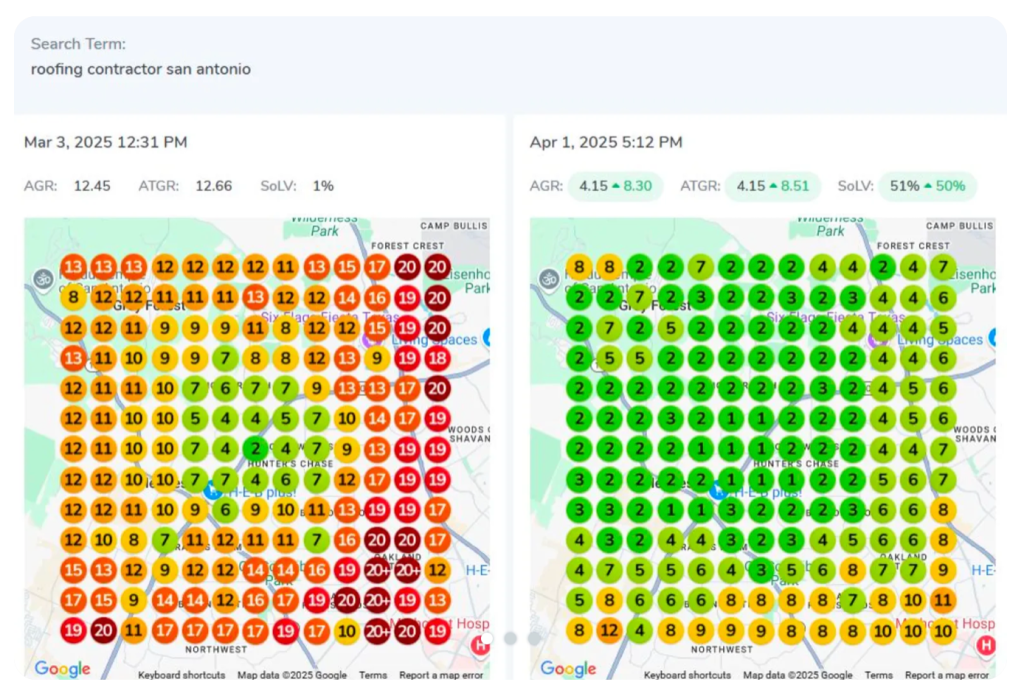Select the rank 18 pin on left map

click(437, 359)
